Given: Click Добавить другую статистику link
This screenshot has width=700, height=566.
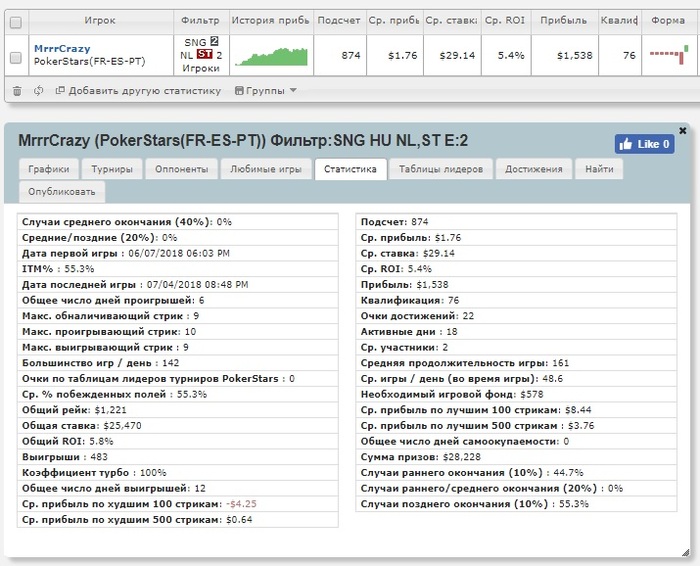Looking at the screenshot, I should pos(138,91).
